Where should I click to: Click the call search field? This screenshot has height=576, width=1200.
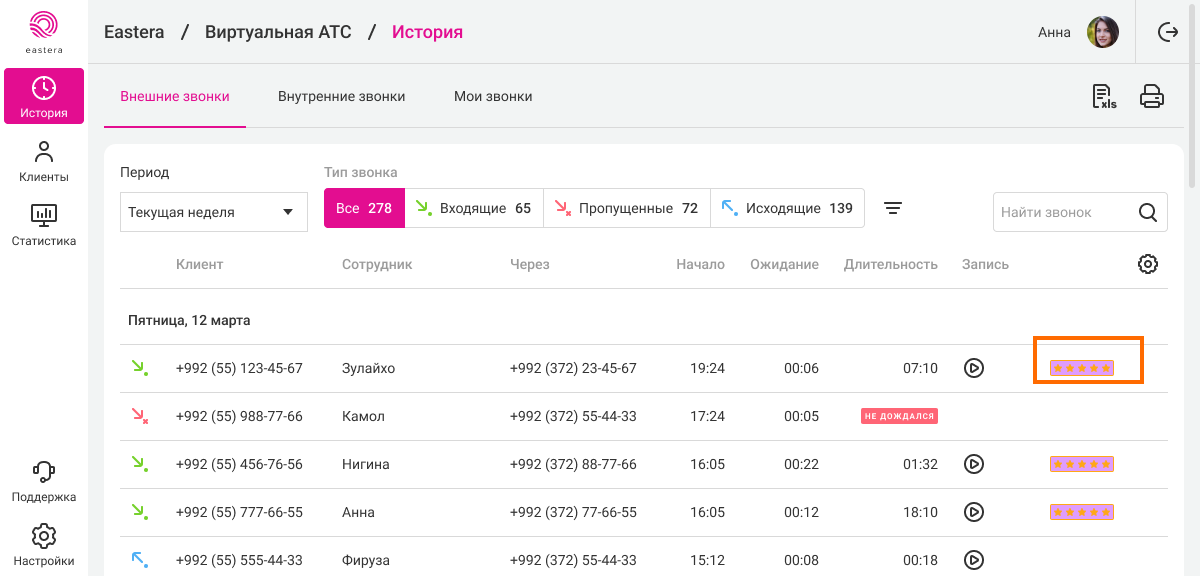(1065, 212)
